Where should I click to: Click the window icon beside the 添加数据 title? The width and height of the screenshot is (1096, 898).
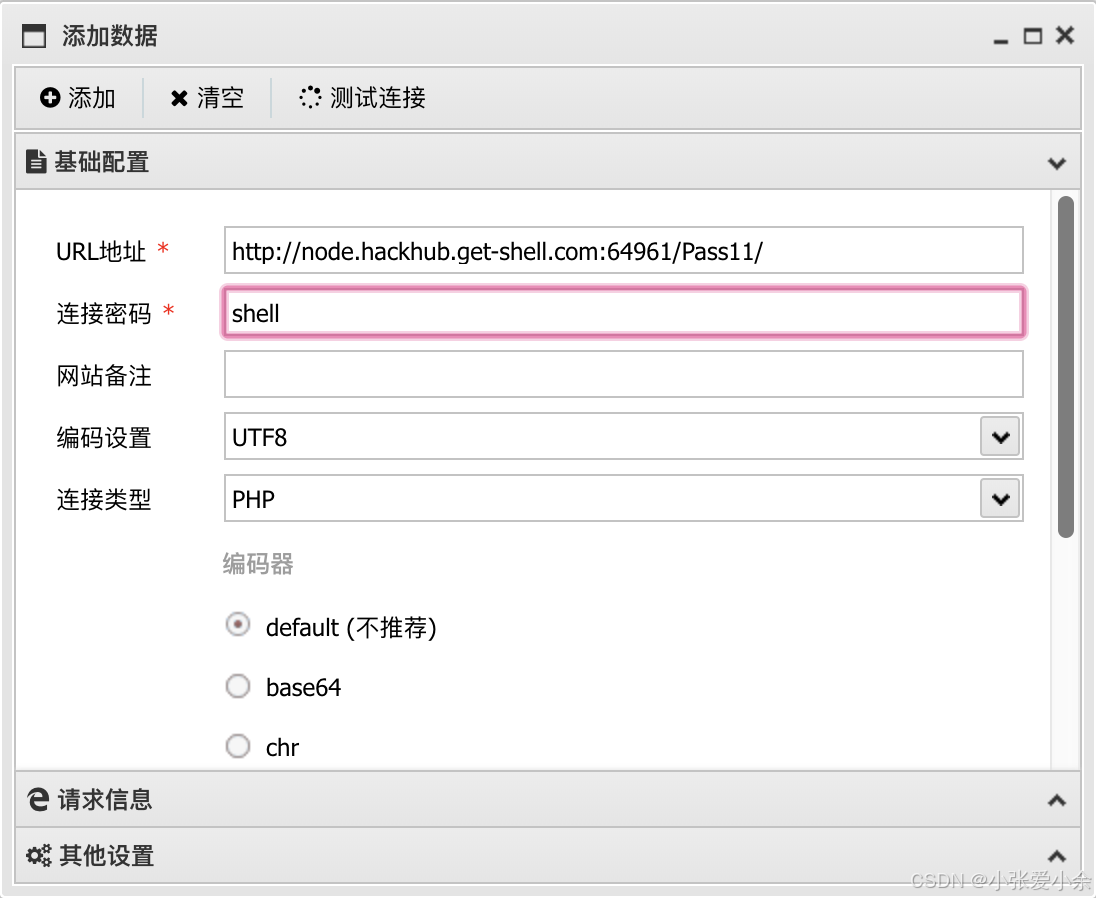point(34,36)
